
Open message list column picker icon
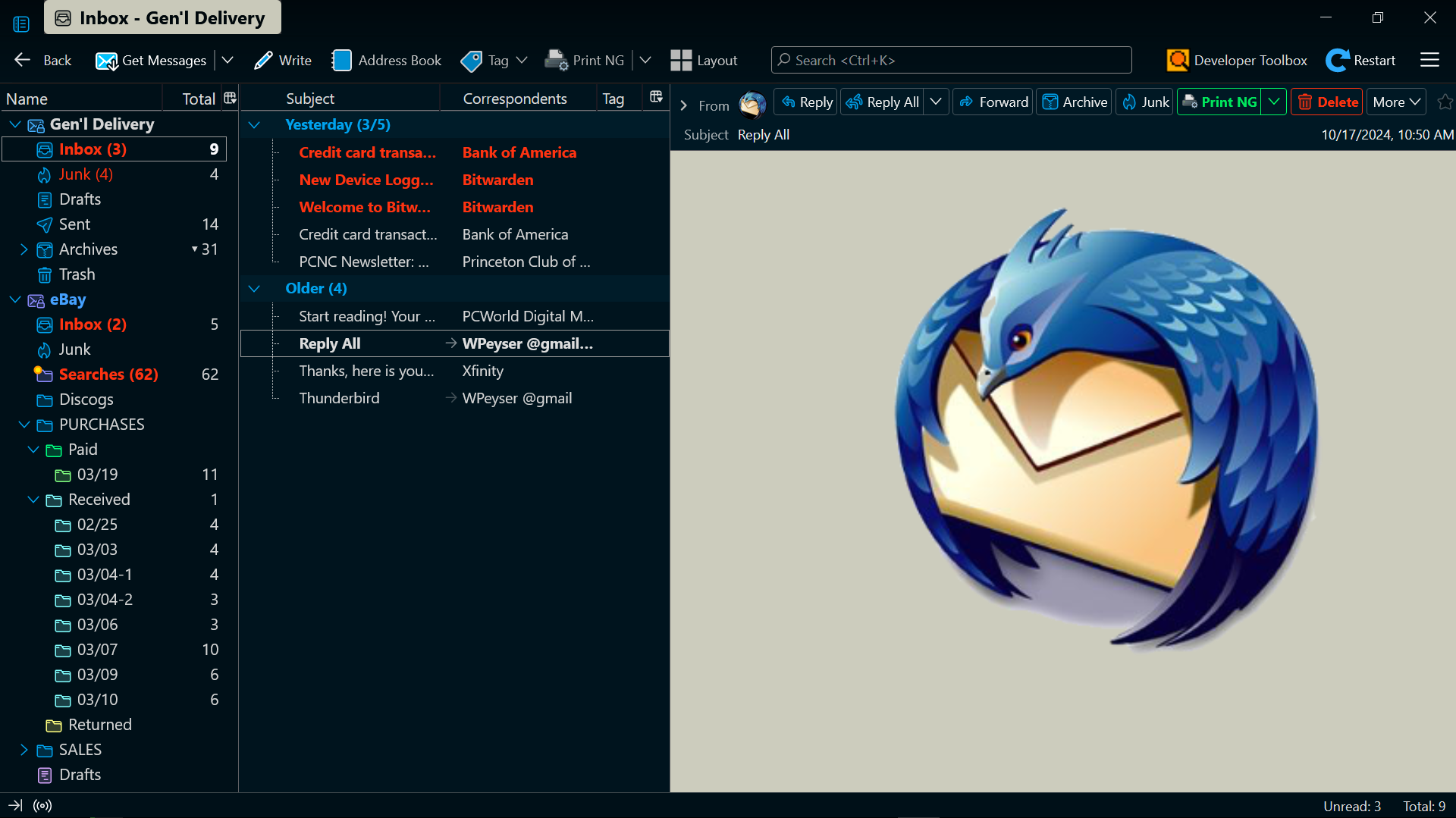(x=656, y=97)
